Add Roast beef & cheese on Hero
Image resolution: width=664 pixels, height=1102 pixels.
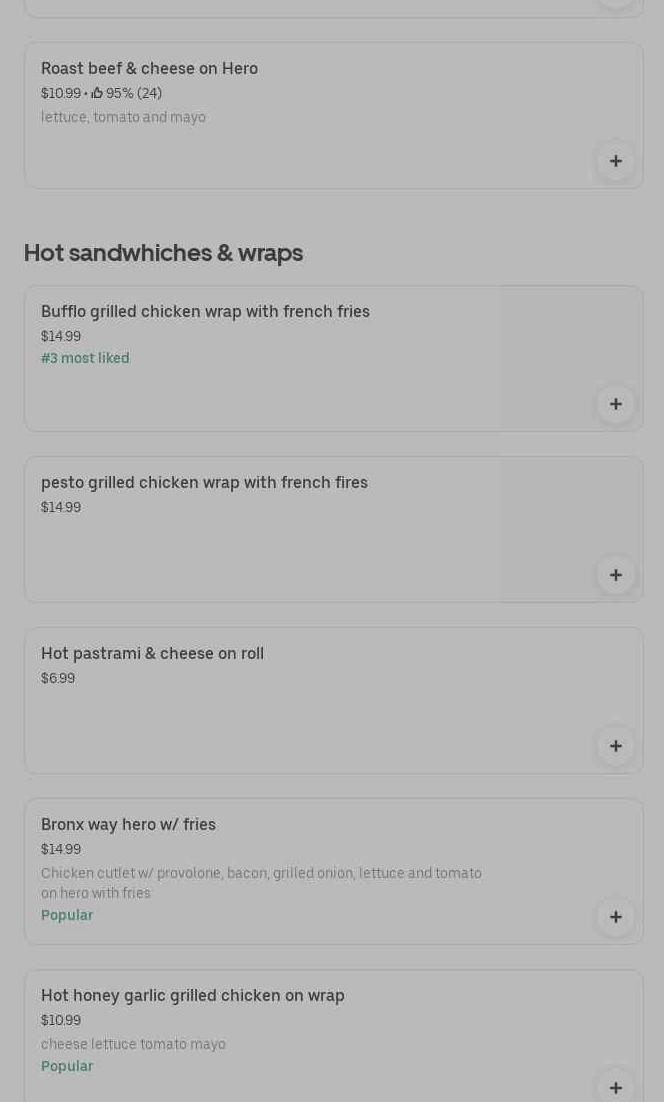pos(615,161)
